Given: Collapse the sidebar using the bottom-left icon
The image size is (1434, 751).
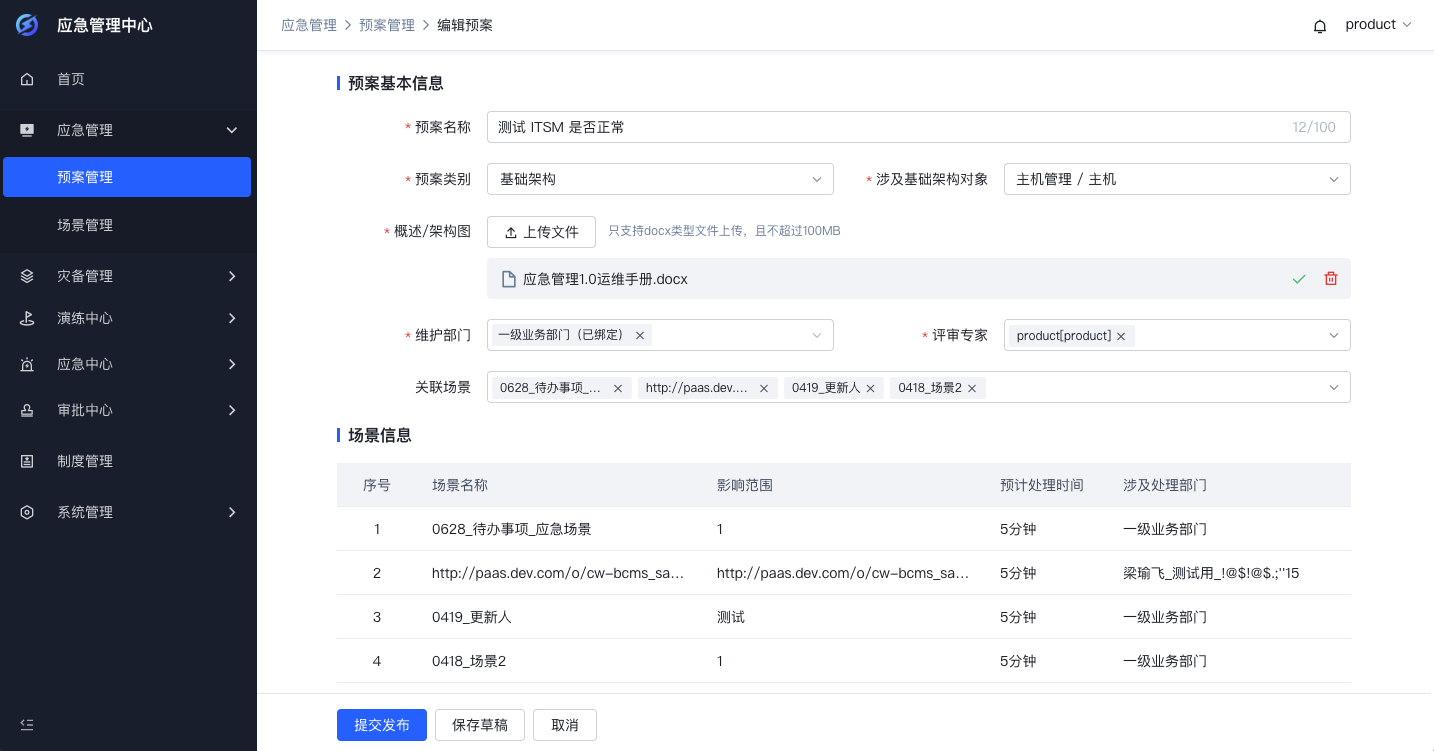Looking at the screenshot, I should 26,724.
